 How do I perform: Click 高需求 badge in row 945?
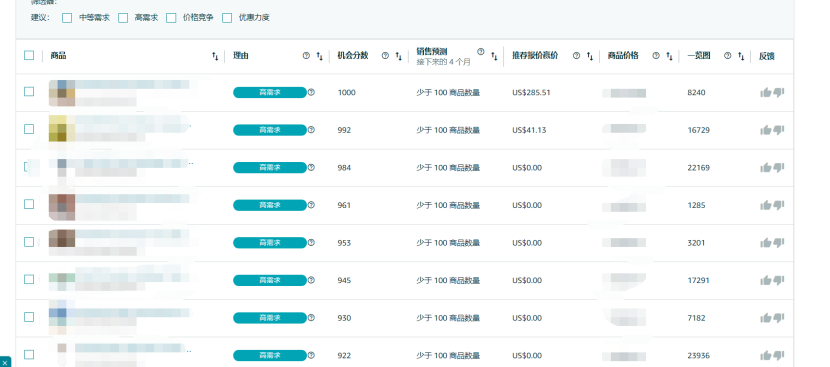(x=270, y=281)
